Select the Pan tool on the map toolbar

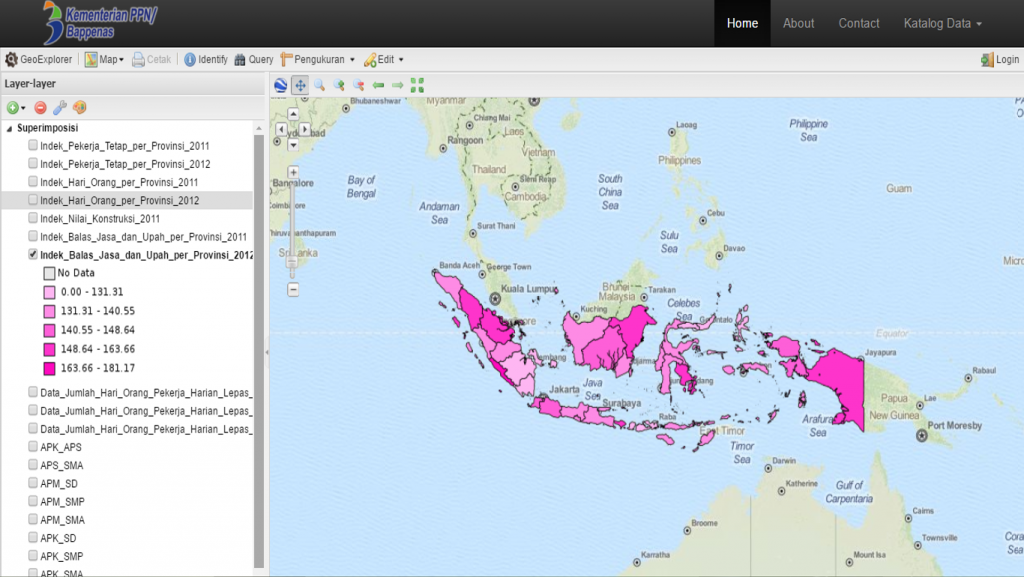tap(299, 85)
